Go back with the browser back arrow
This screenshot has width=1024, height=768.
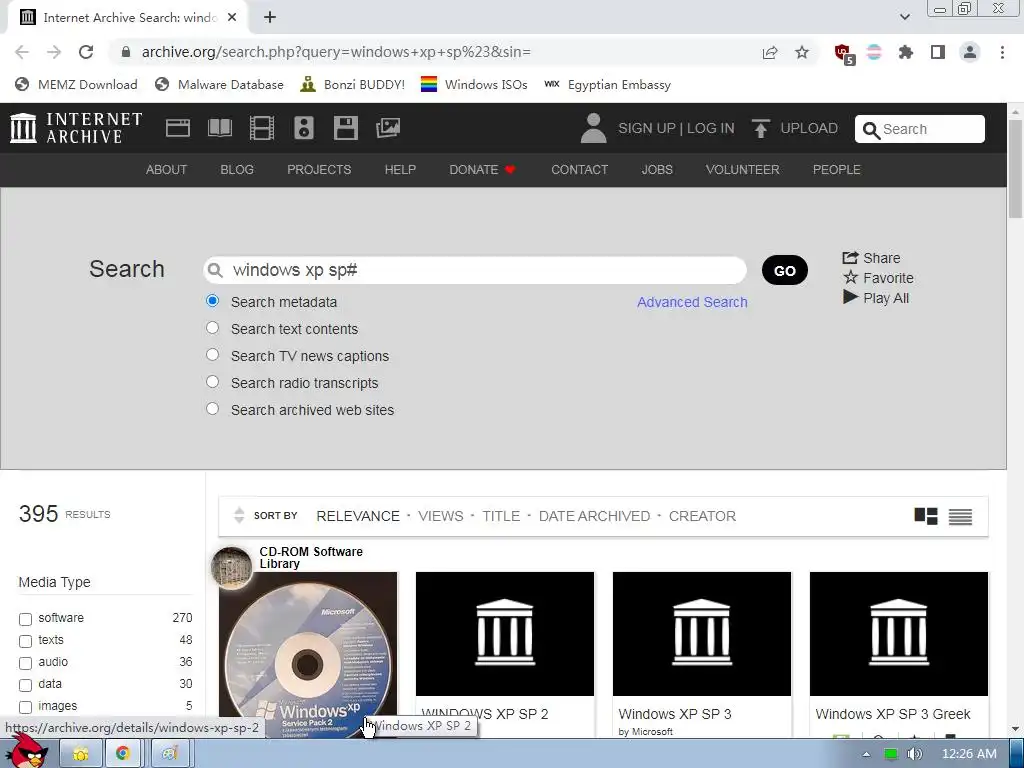tap(22, 52)
